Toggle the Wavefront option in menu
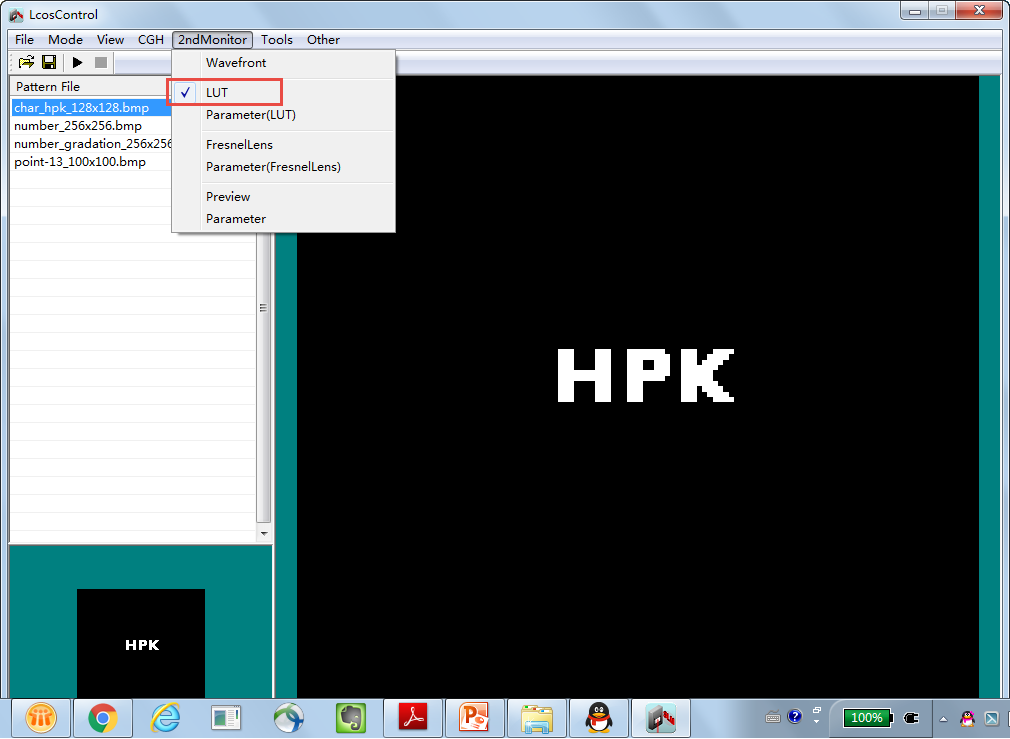The height and width of the screenshot is (739, 1010). (236, 63)
